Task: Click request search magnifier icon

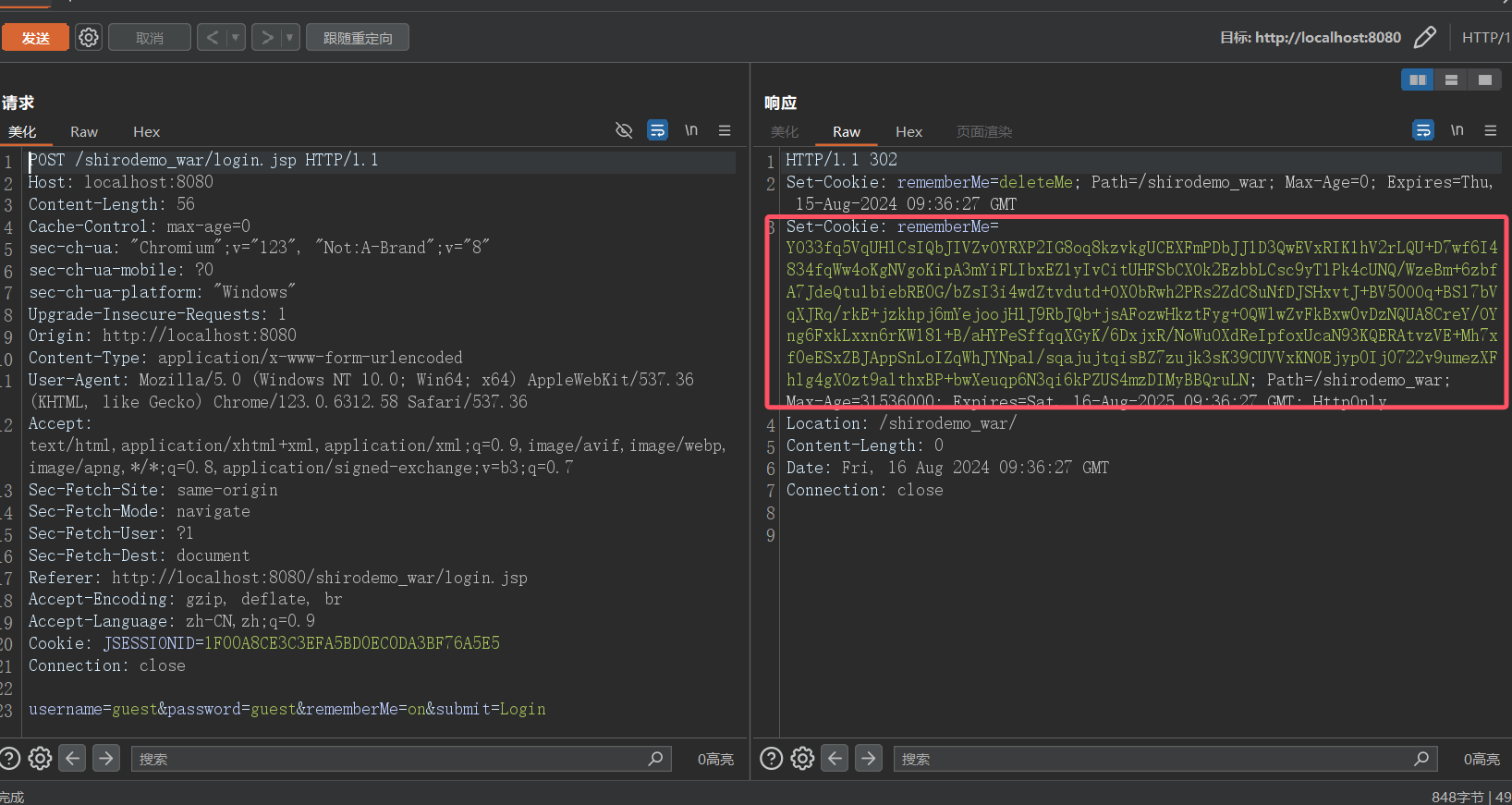Action: (x=655, y=759)
